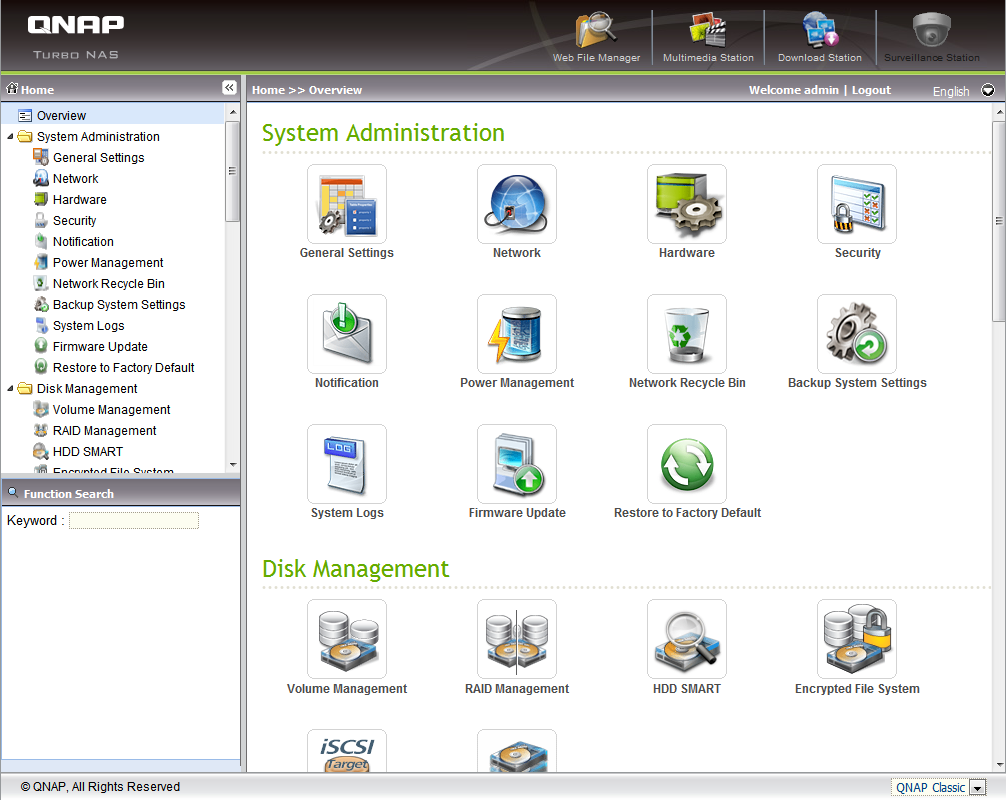Select General Settings in sidebar tree

coord(98,158)
